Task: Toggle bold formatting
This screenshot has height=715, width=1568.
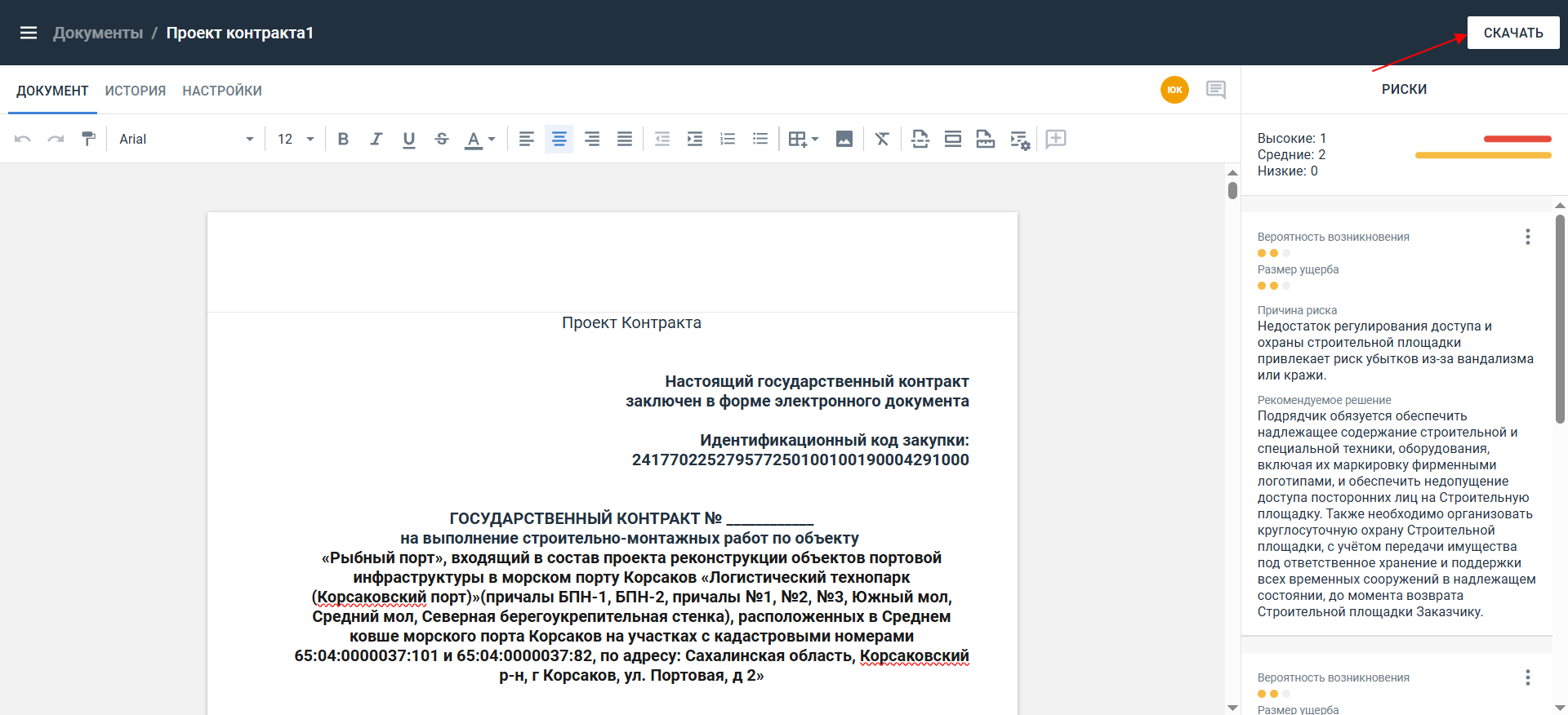Action: tap(343, 139)
